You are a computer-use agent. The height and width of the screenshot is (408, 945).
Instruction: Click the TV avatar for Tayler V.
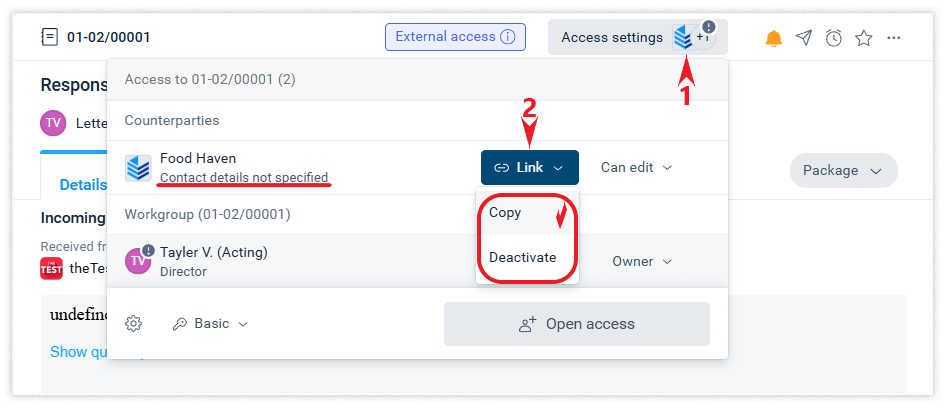point(138,261)
